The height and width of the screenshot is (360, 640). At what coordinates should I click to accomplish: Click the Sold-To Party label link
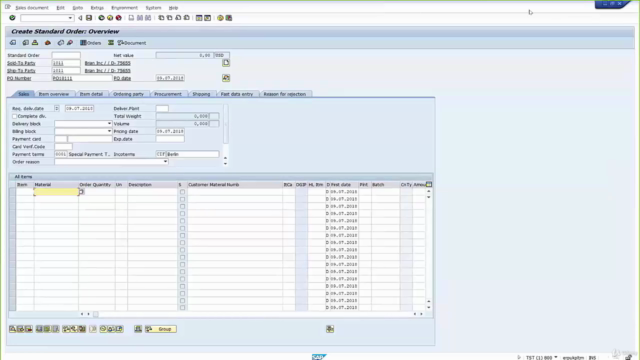(x=21, y=63)
